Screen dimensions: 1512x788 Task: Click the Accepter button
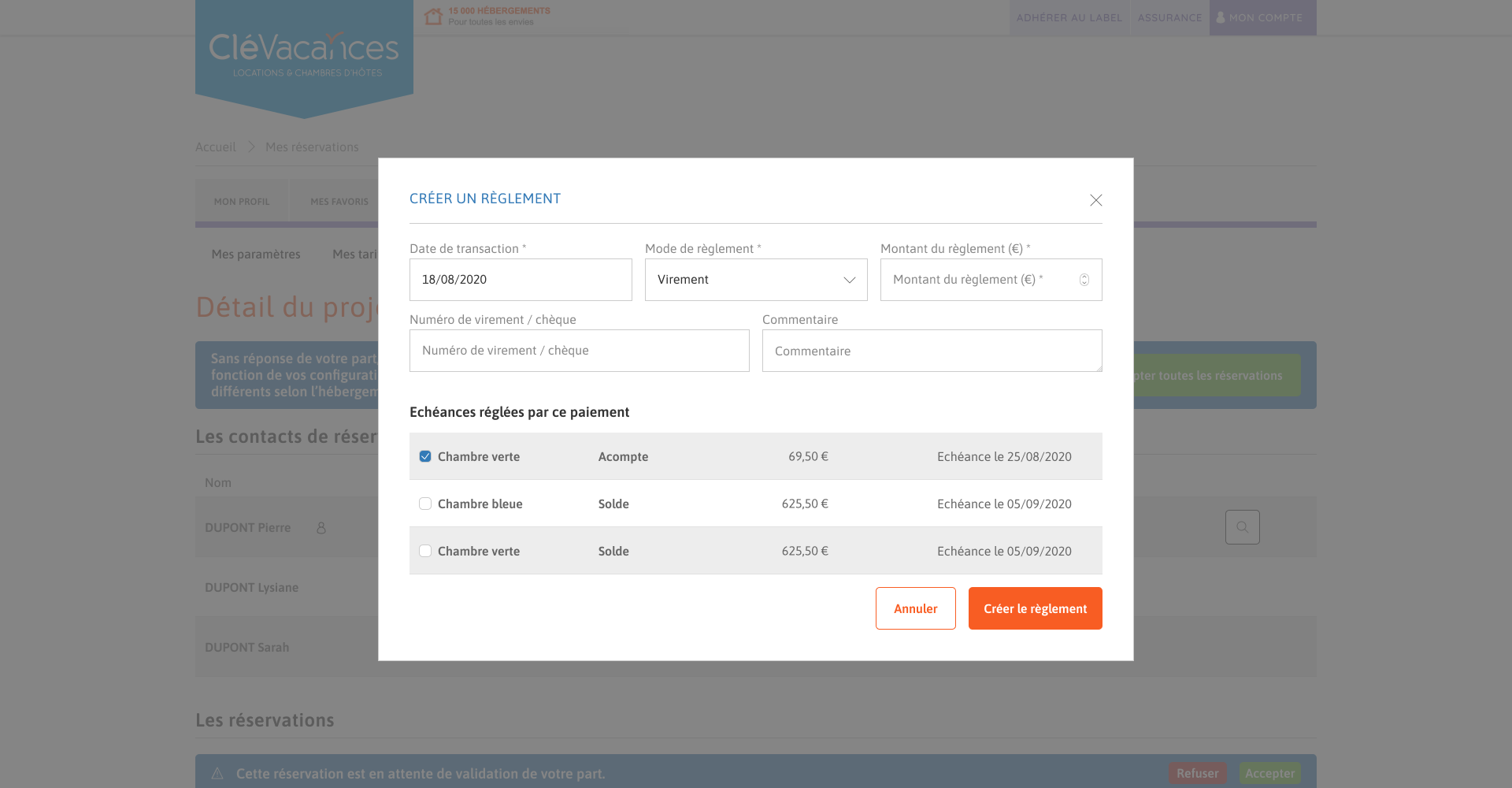[1269, 774]
